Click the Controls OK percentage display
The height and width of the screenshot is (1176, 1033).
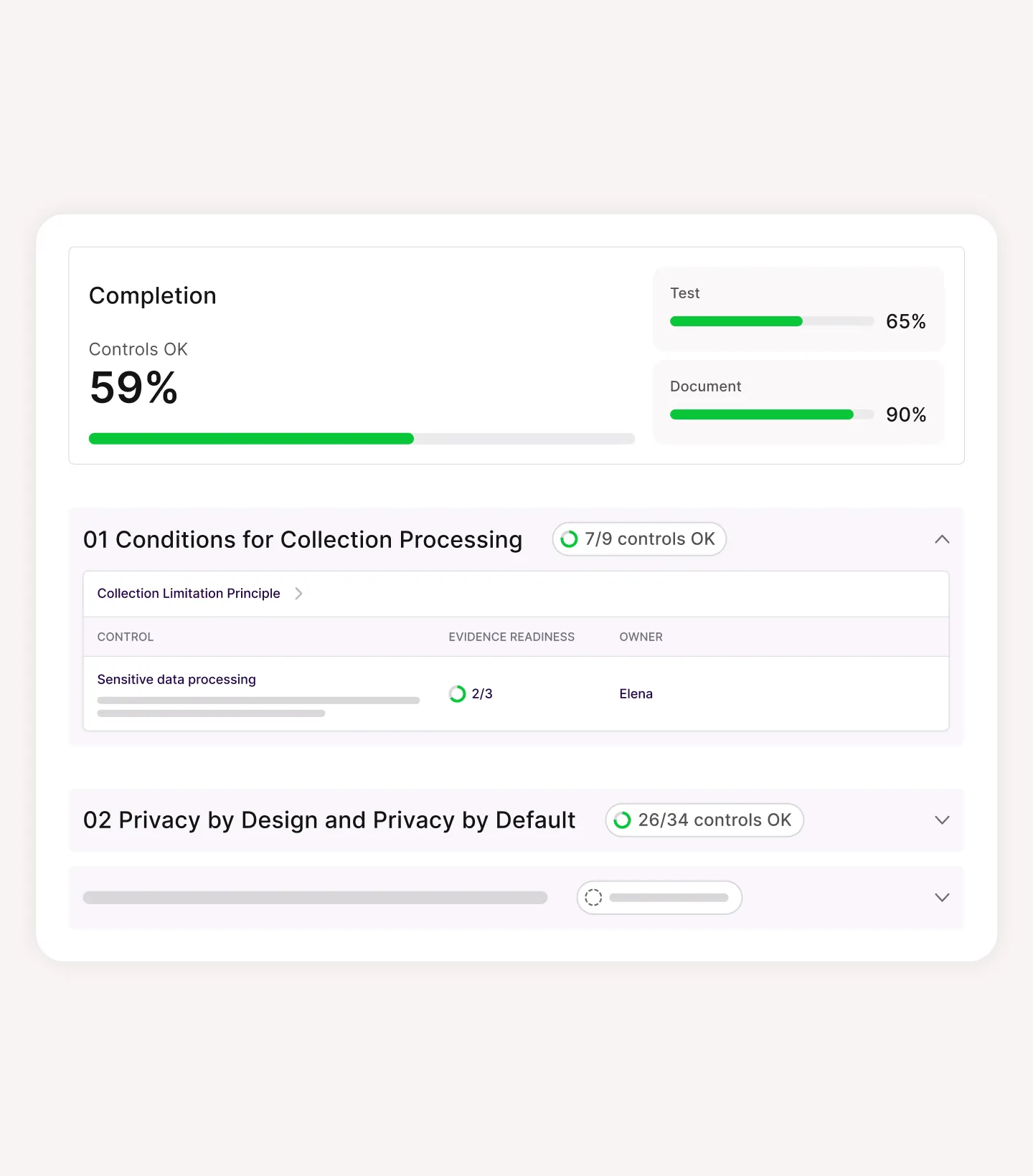click(133, 388)
